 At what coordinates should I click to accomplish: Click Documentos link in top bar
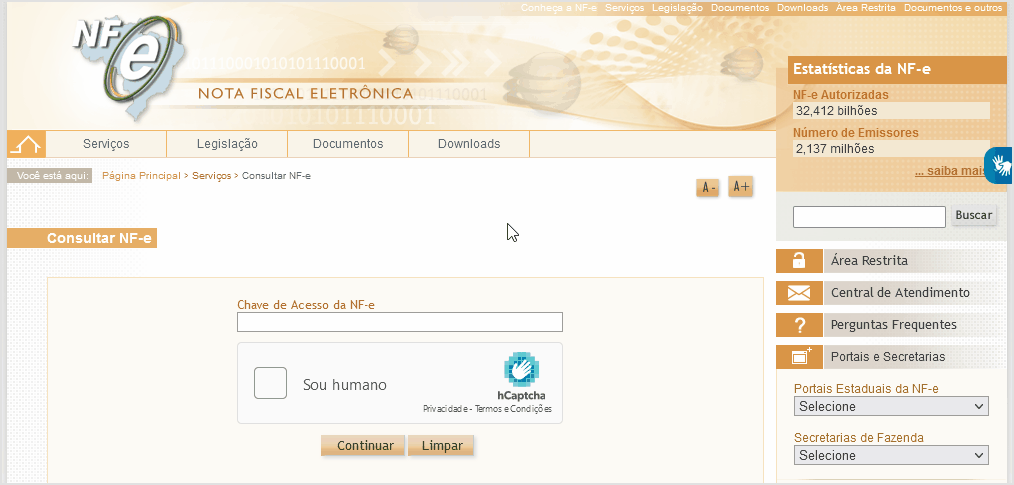pyautogui.click(x=740, y=8)
